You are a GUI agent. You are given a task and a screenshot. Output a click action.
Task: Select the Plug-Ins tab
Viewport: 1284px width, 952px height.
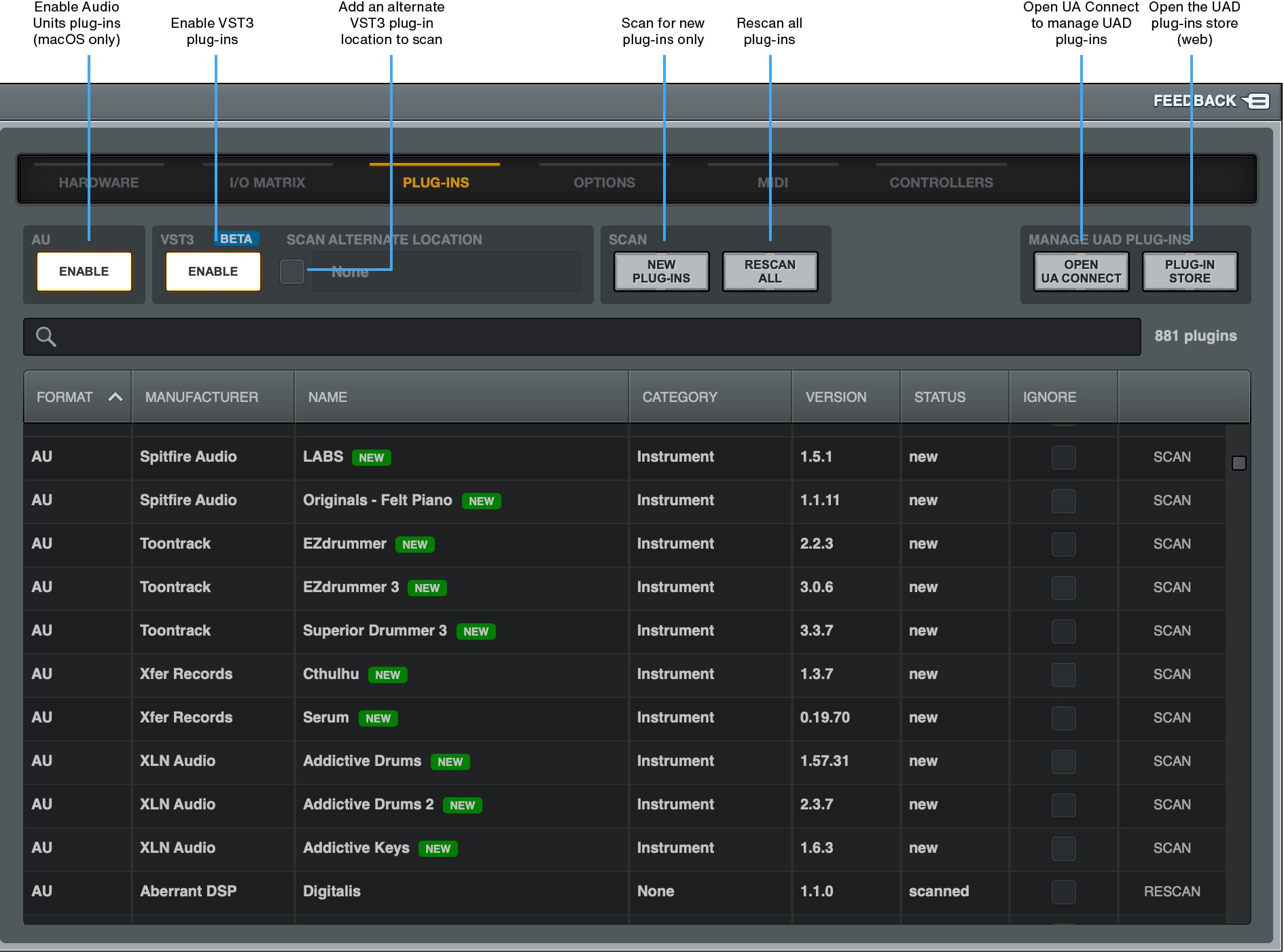435,183
